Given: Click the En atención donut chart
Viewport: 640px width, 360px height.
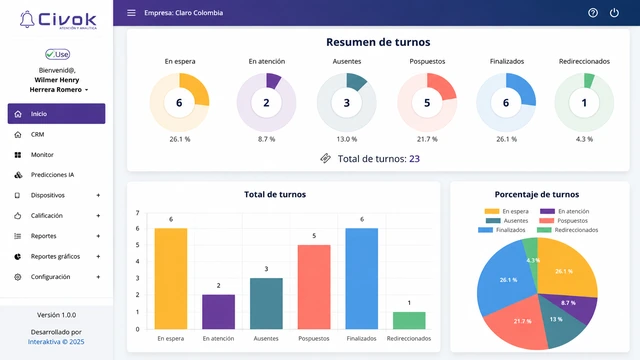Looking at the screenshot, I should click(x=266, y=102).
